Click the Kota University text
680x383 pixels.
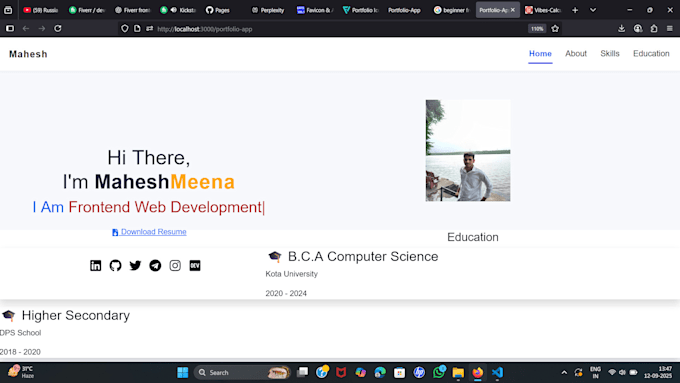coord(291,274)
